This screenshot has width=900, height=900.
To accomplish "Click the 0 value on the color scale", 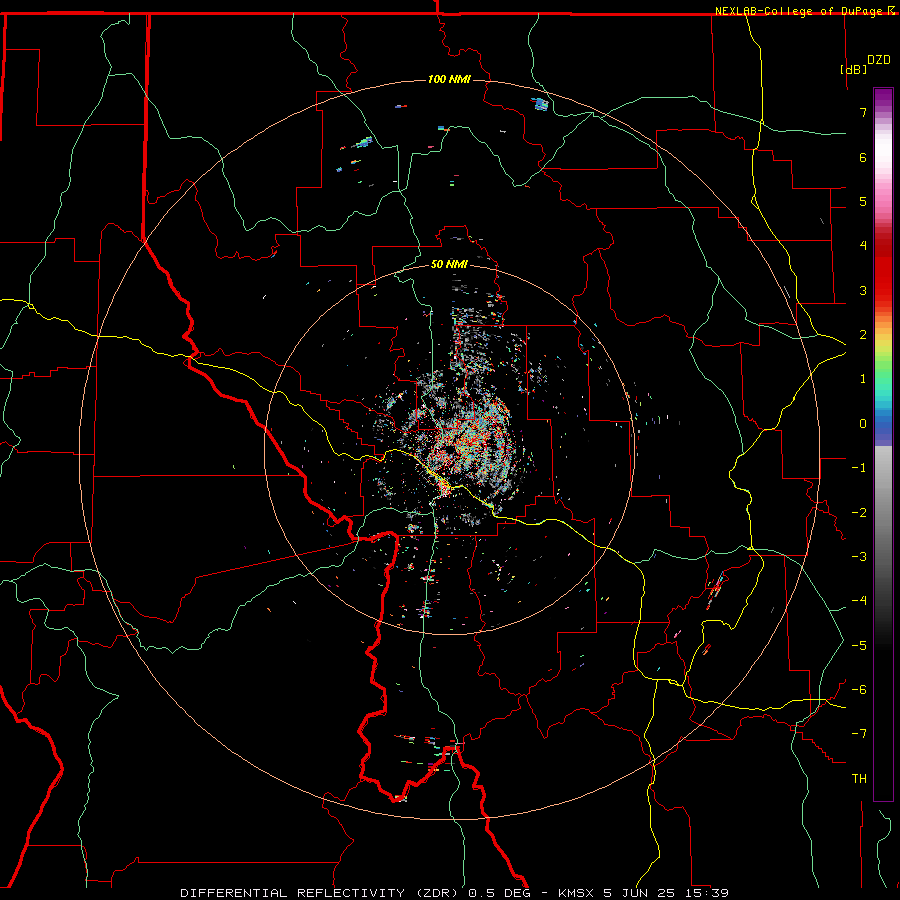I will (863, 424).
